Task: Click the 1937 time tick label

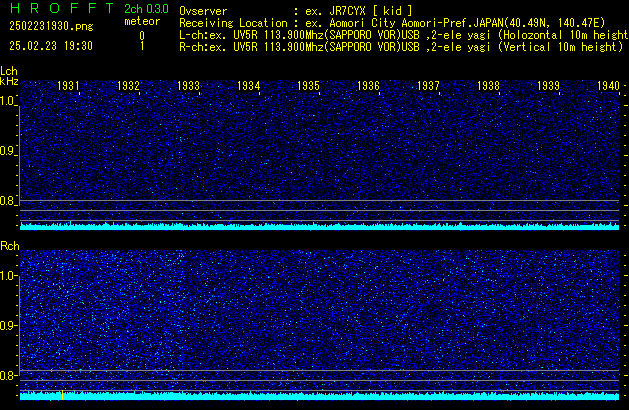Action: pyautogui.click(x=428, y=86)
